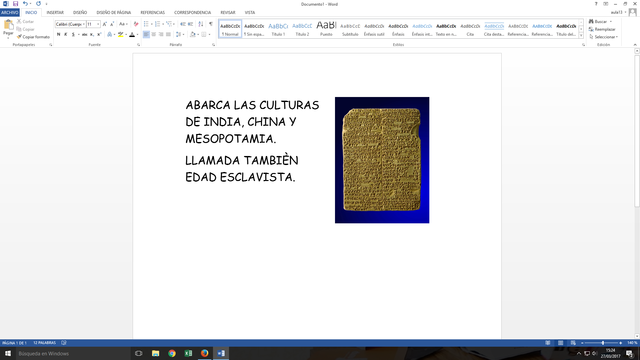Screen dimensions: 640x360
Task: Center the text
Action: tap(153, 35)
